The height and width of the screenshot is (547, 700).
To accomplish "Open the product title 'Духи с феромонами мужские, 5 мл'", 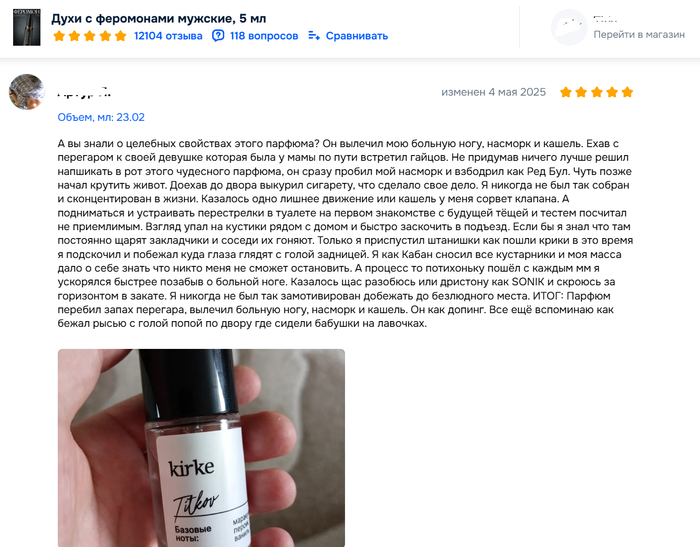I will pyautogui.click(x=158, y=19).
